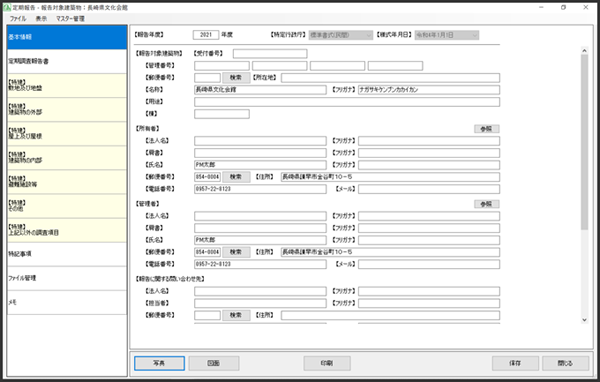Open the 【特建】建築物の内部 section
This screenshot has height=382, width=600.
(67, 158)
